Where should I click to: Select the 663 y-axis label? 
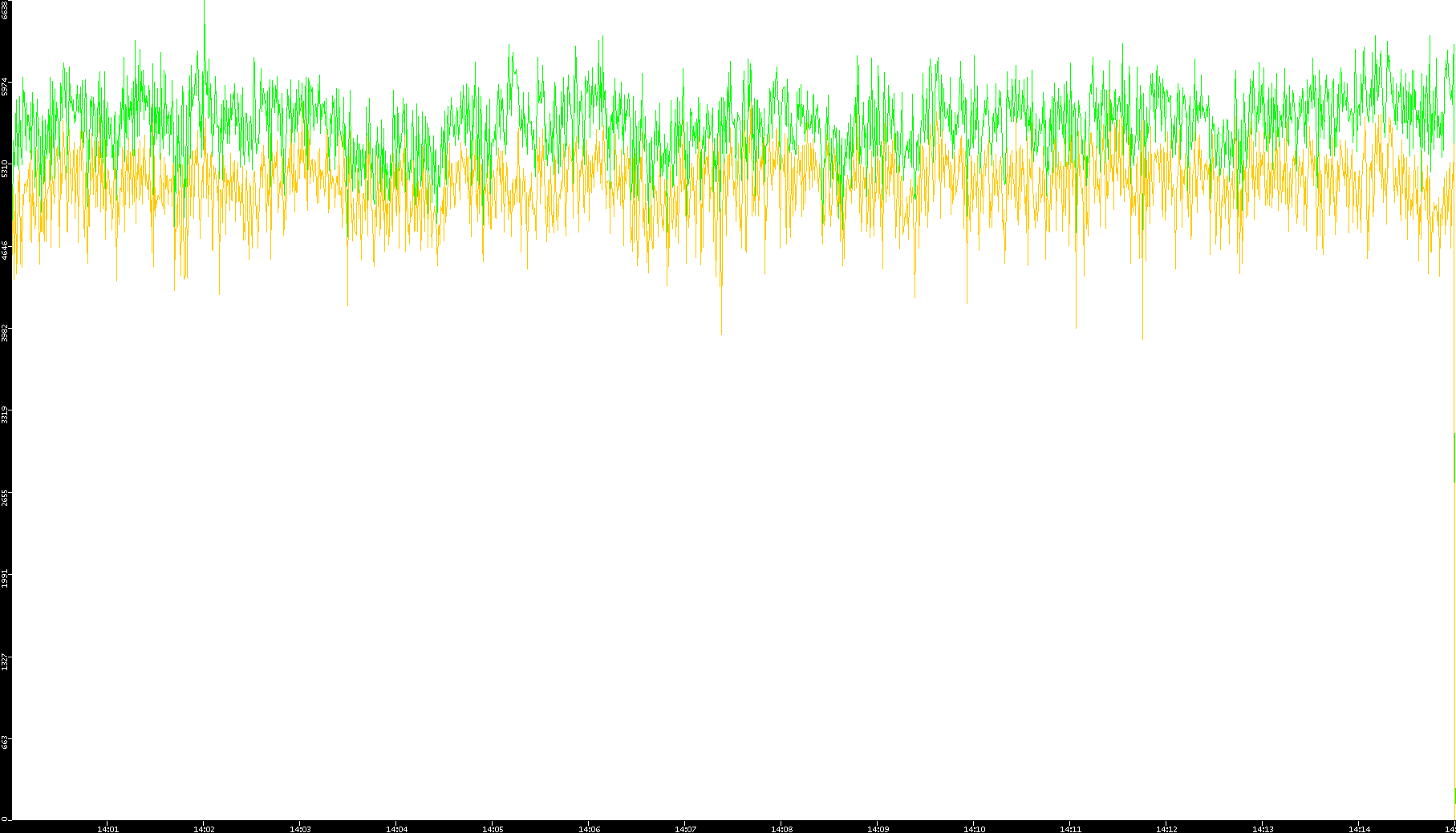pos(5,742)
